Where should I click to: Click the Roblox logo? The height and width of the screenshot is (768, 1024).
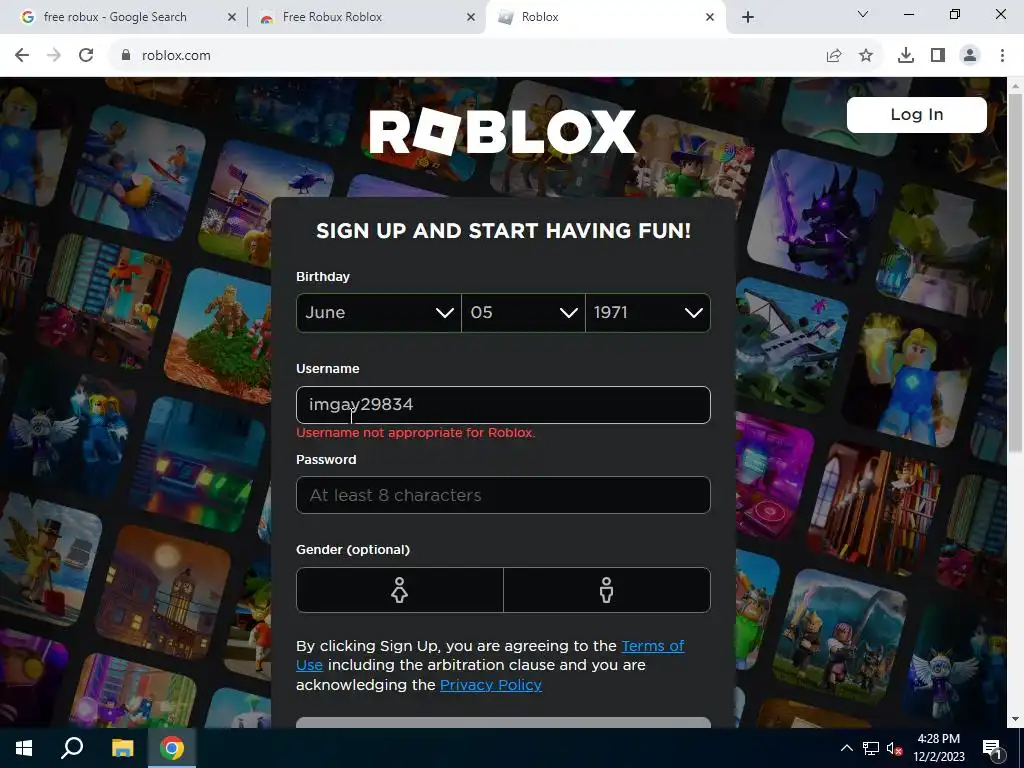(502, 131)
